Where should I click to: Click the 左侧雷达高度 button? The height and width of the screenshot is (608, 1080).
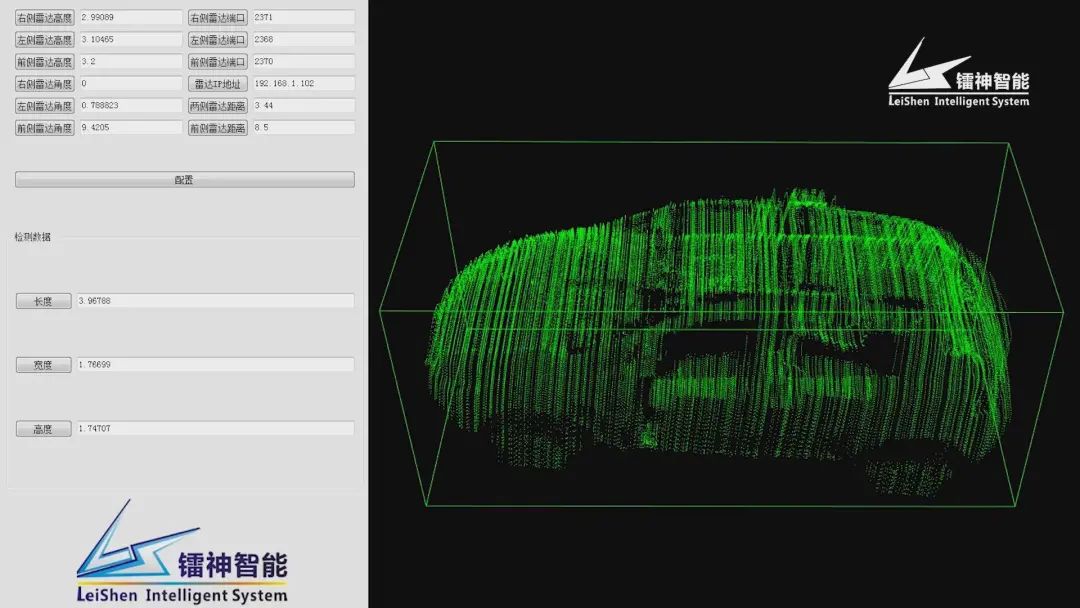pyautogui.click(x=44, y=40)
